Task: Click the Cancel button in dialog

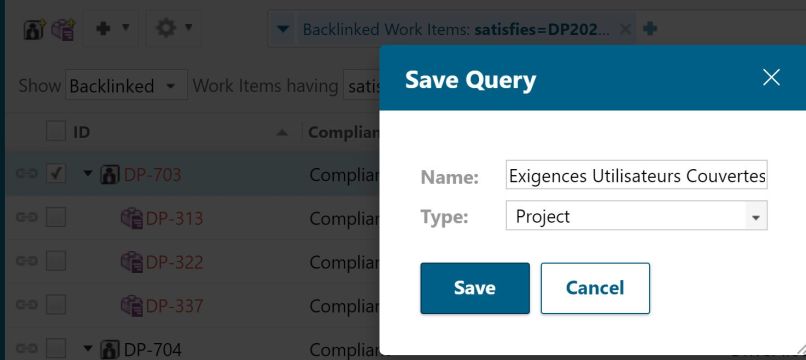Action: [x=595, y=288]
